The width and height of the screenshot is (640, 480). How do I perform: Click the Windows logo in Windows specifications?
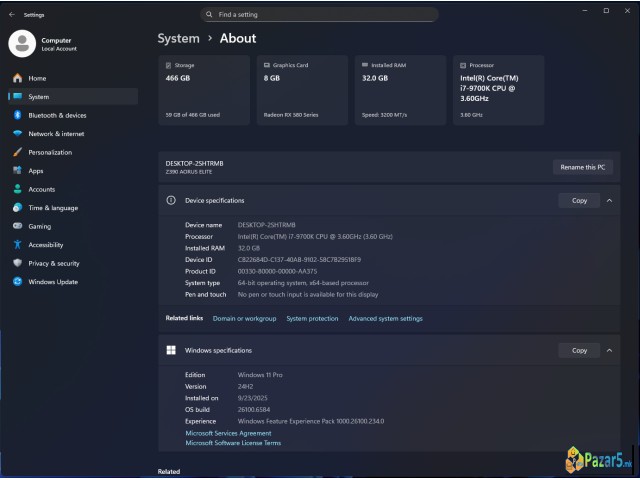coord(171,350)
